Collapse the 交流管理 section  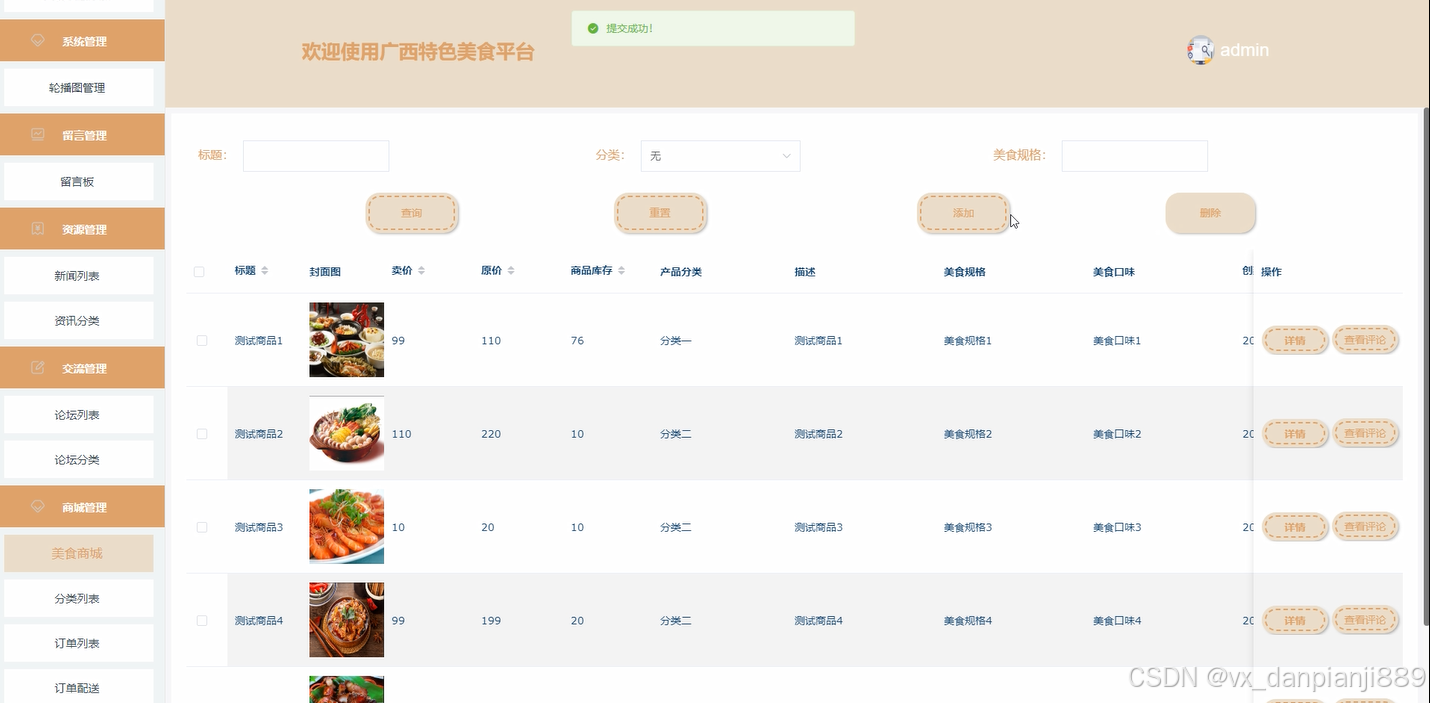pos(82,368)
